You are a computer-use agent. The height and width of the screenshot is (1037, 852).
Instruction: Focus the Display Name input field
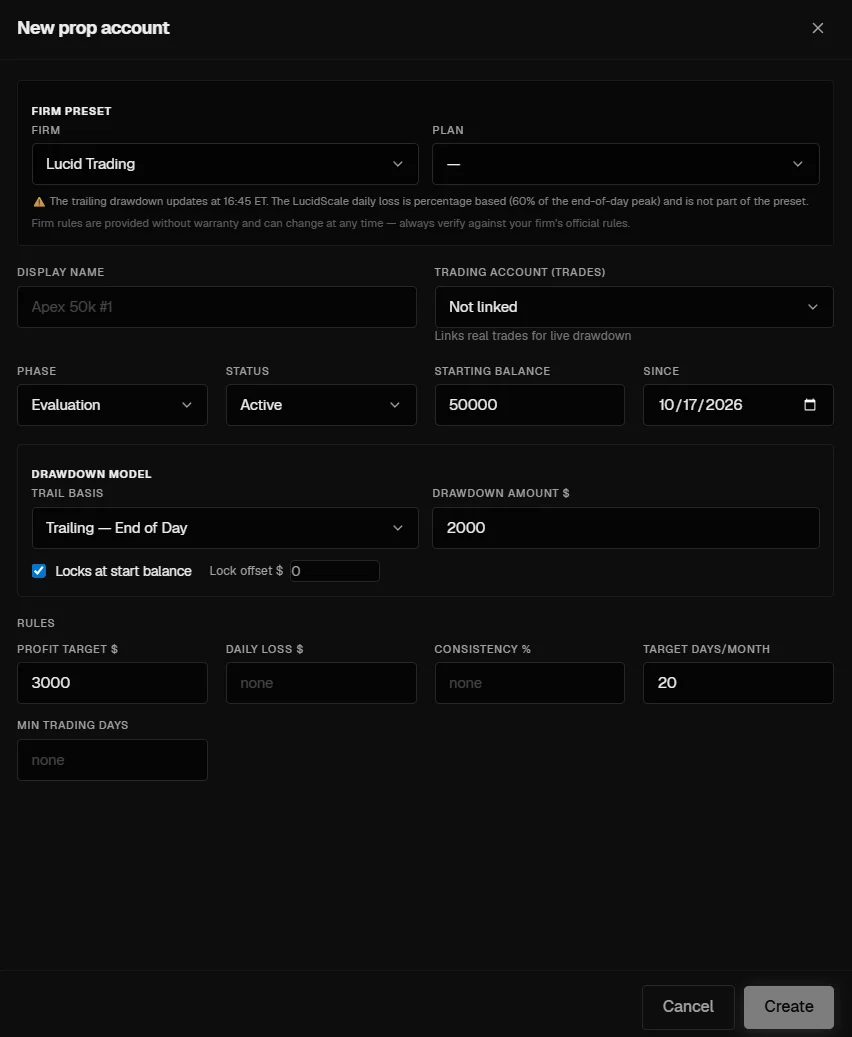coord(217,307)
